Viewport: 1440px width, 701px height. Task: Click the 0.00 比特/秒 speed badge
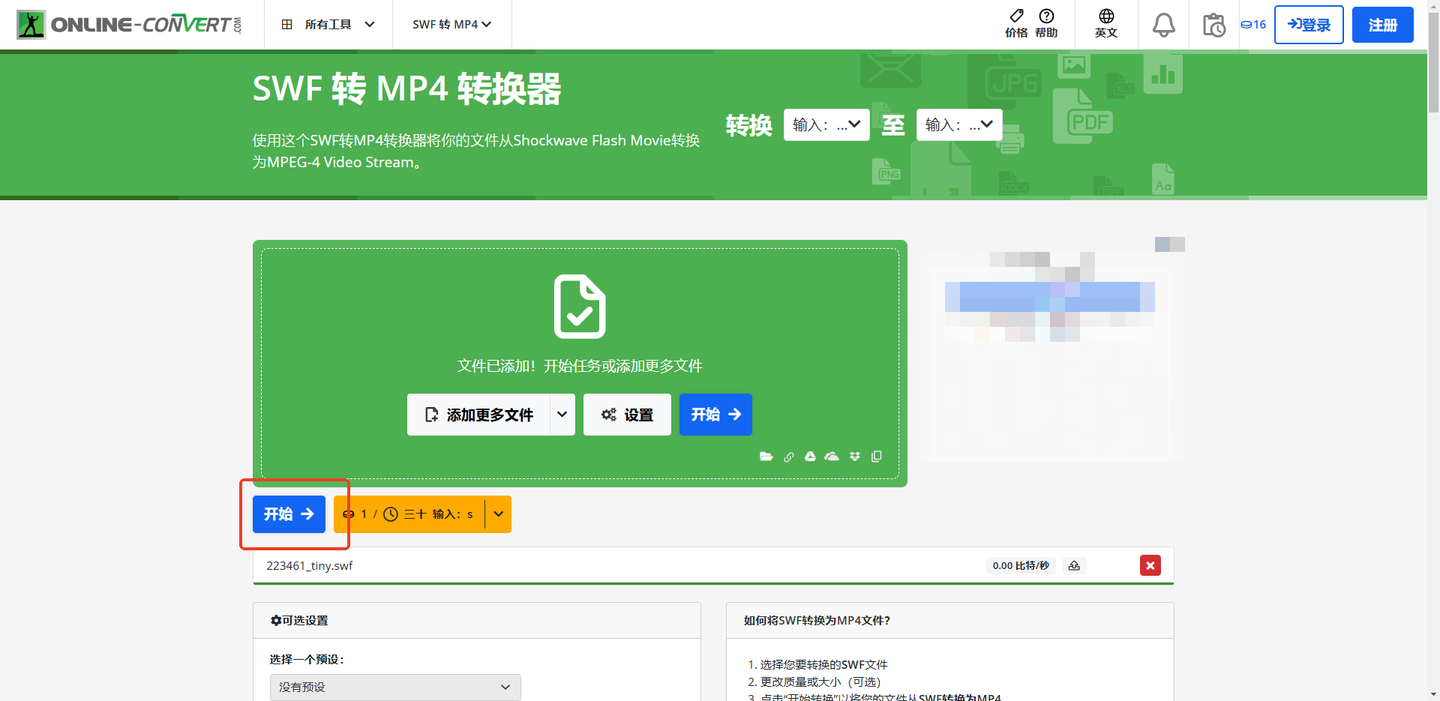click(x=1020, y=566)
